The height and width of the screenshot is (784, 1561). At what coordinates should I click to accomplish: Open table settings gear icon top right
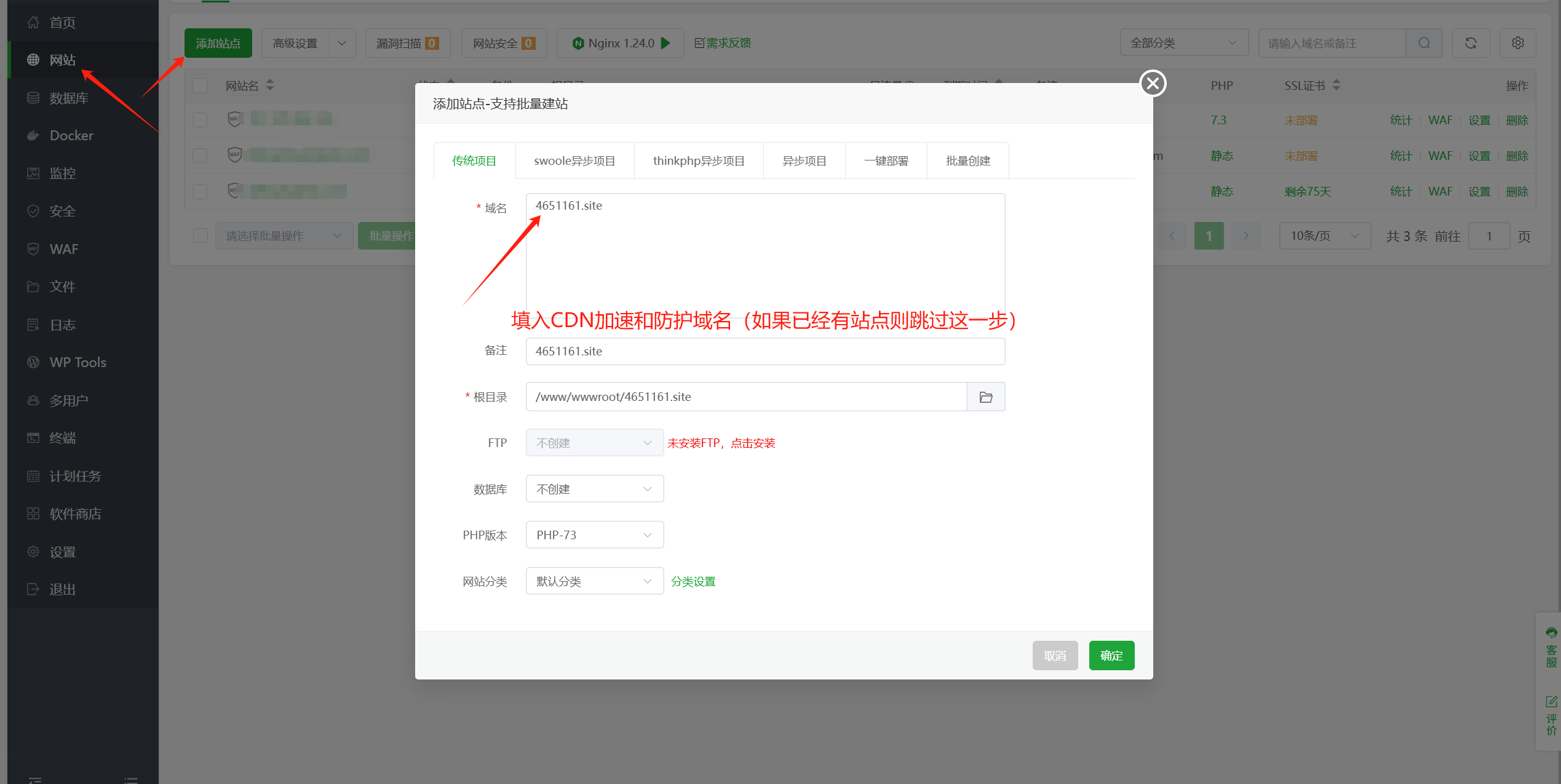click(1517, 43)
